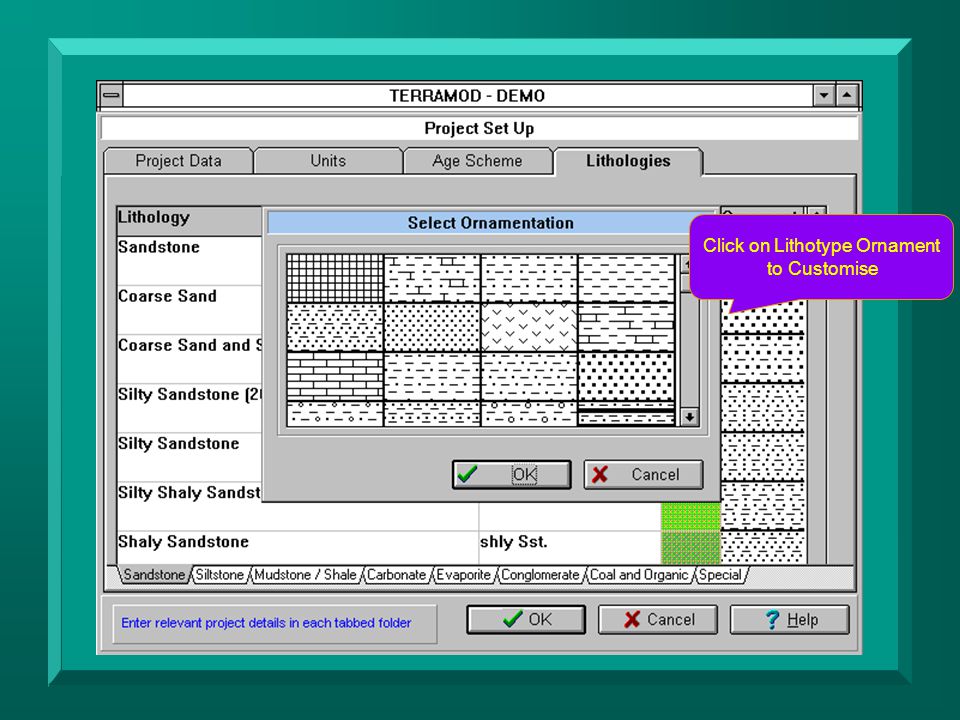Select the solid brick wall ornament pattern
The height and width of the screenshot is (720, 960).
pos(335,377)
